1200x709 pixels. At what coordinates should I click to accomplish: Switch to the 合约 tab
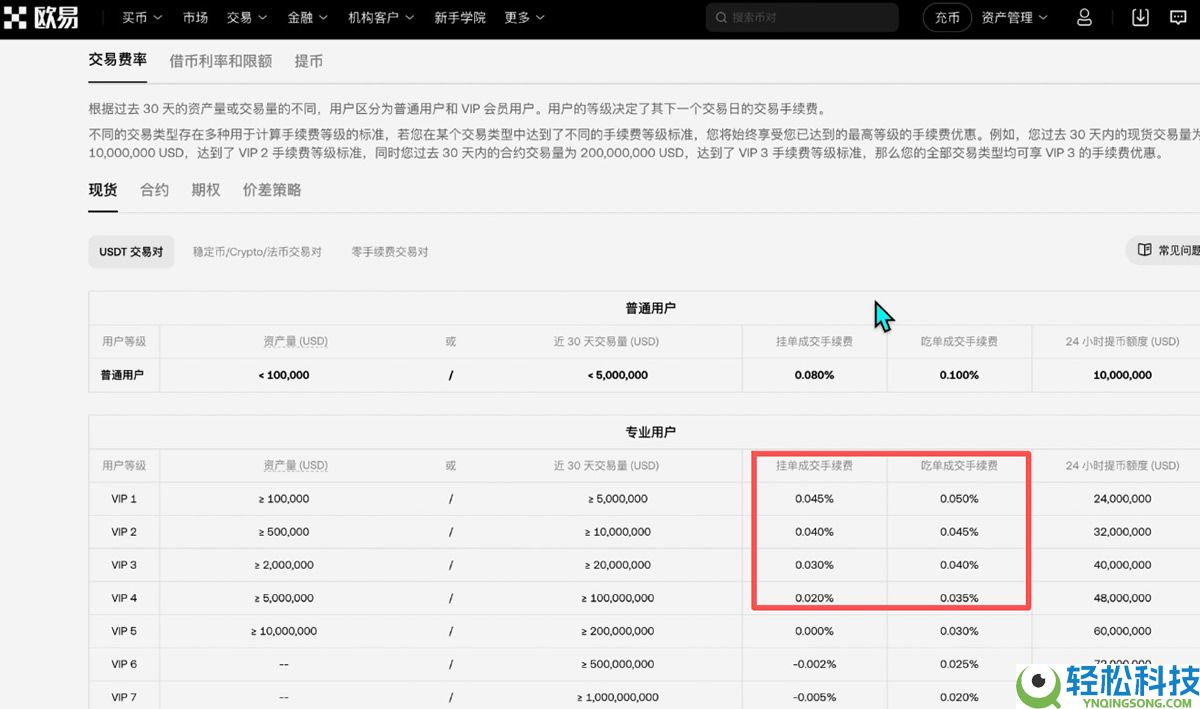tap(154, 189)
